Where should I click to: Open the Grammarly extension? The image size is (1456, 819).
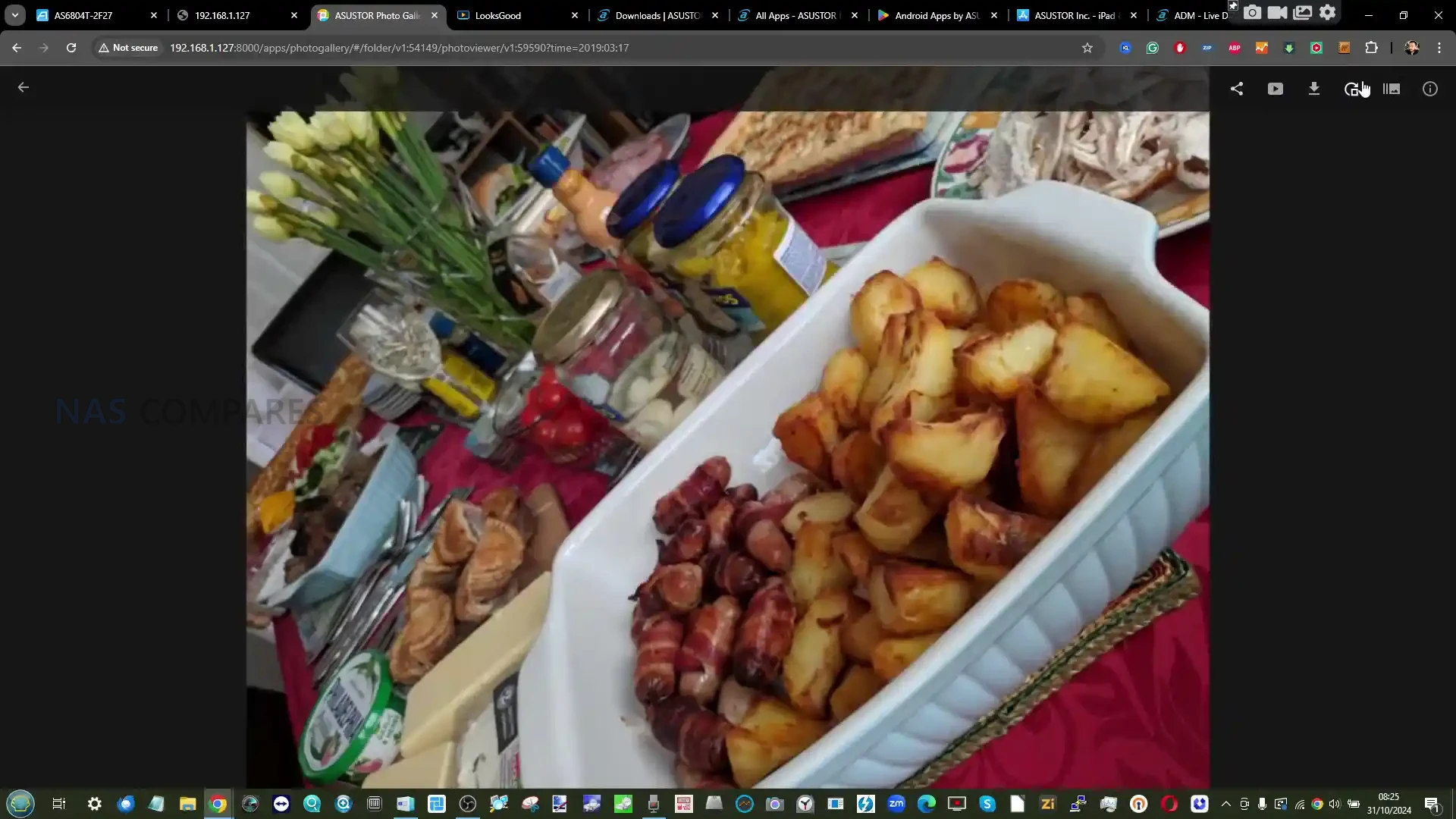[x=1153, y=48]
